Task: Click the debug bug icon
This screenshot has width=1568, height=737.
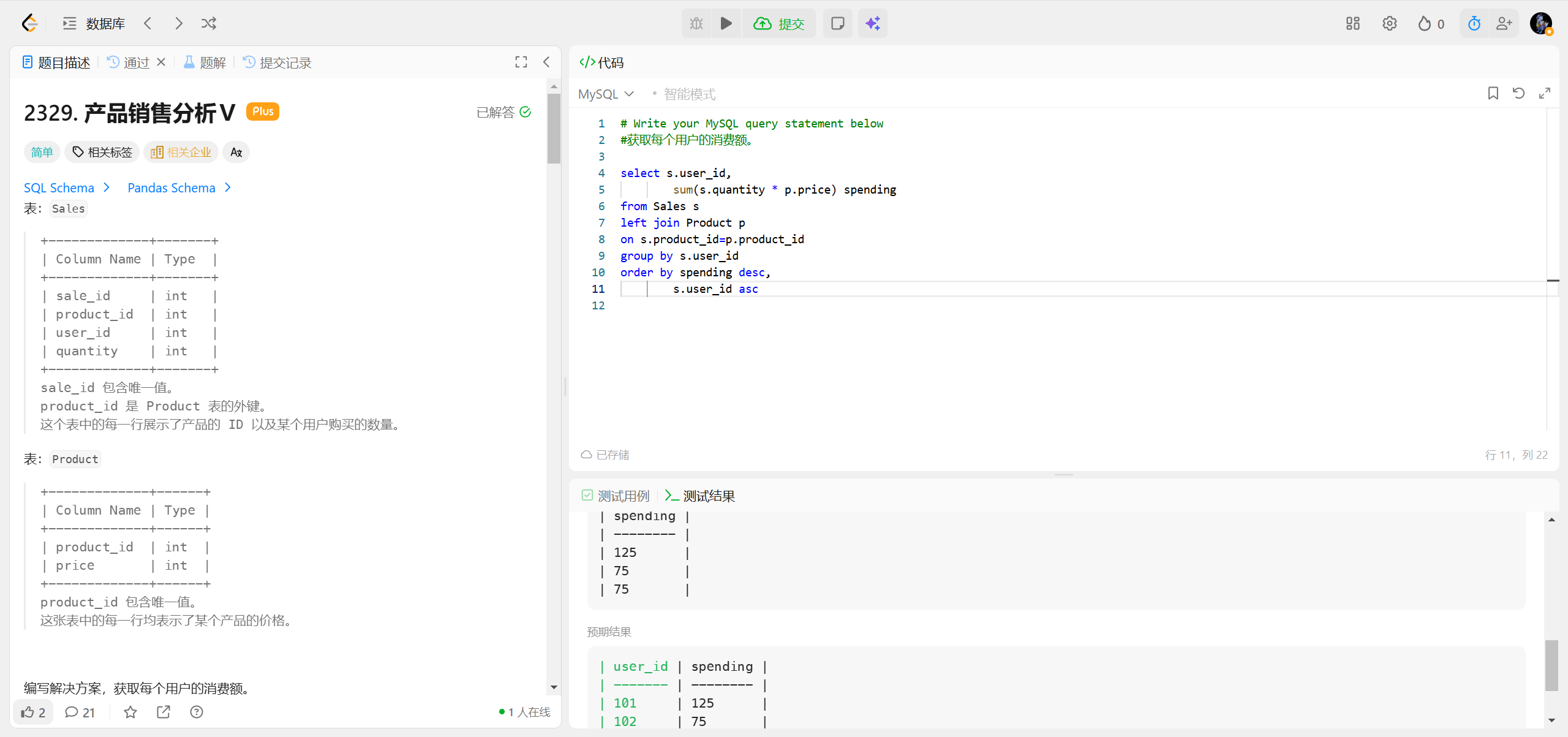Action: (696, 23)
